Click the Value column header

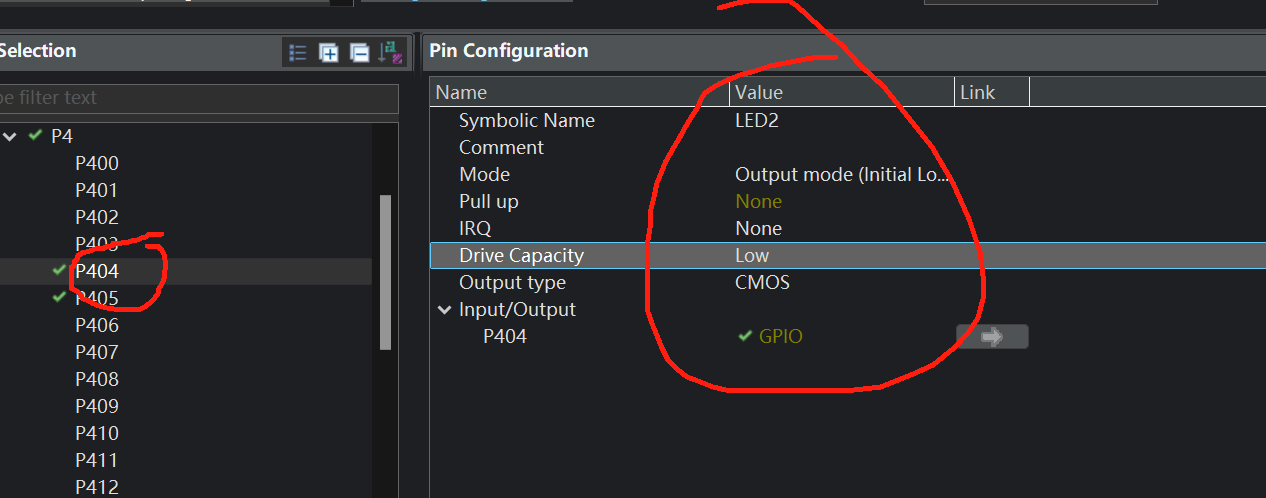[842, 92]
